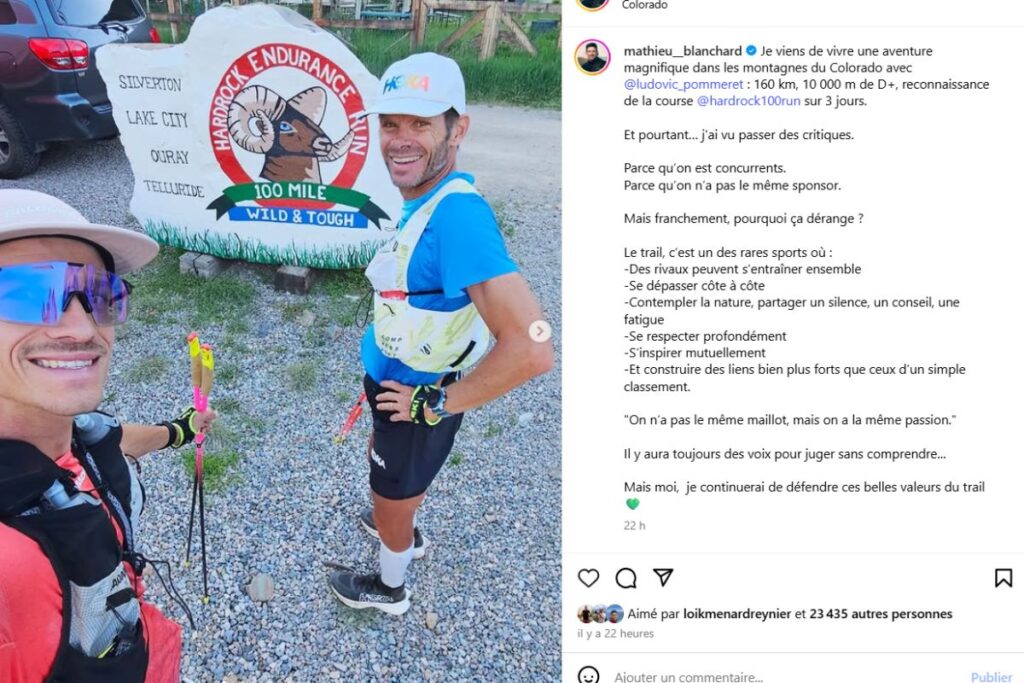The height and width of the screenshot is (683, 1024).
Task: Click the Publier button
Action: coord(991,677)
